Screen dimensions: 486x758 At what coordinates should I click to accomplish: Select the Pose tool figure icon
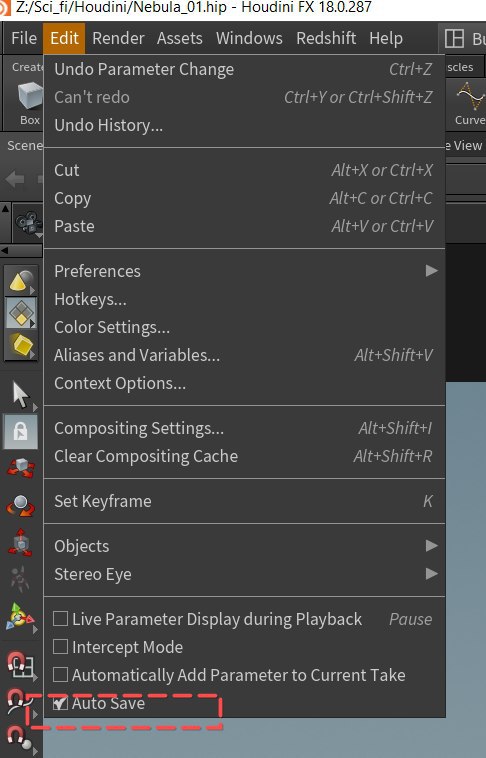(x=19, y=579)
